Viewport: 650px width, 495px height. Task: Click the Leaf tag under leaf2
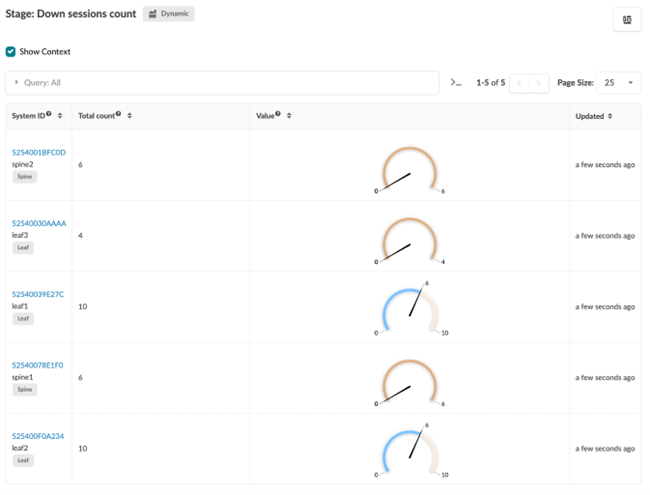pos(23,460)
